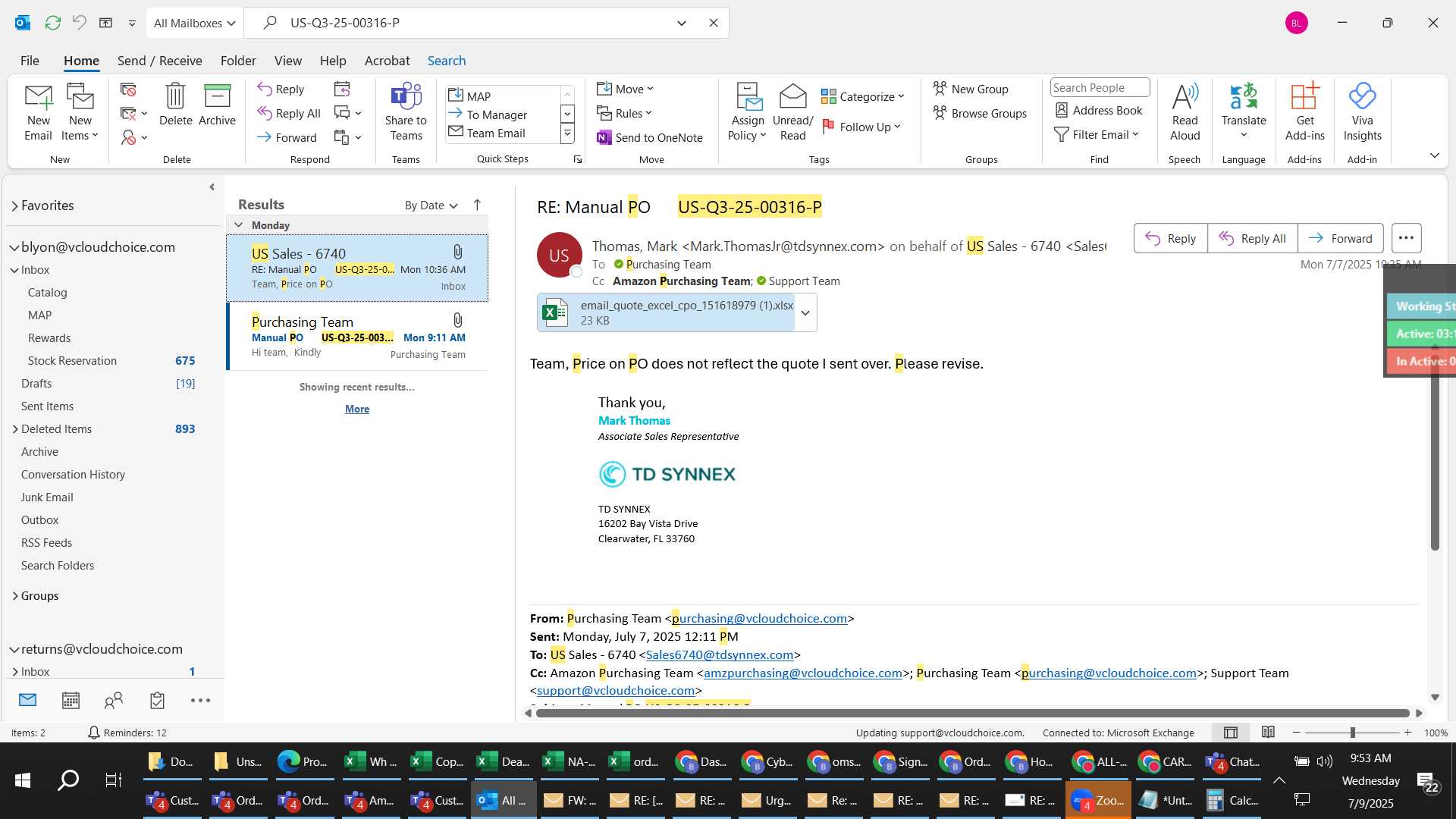Collapse the folder pane
1456x819 pixels.
click(212, 187)
